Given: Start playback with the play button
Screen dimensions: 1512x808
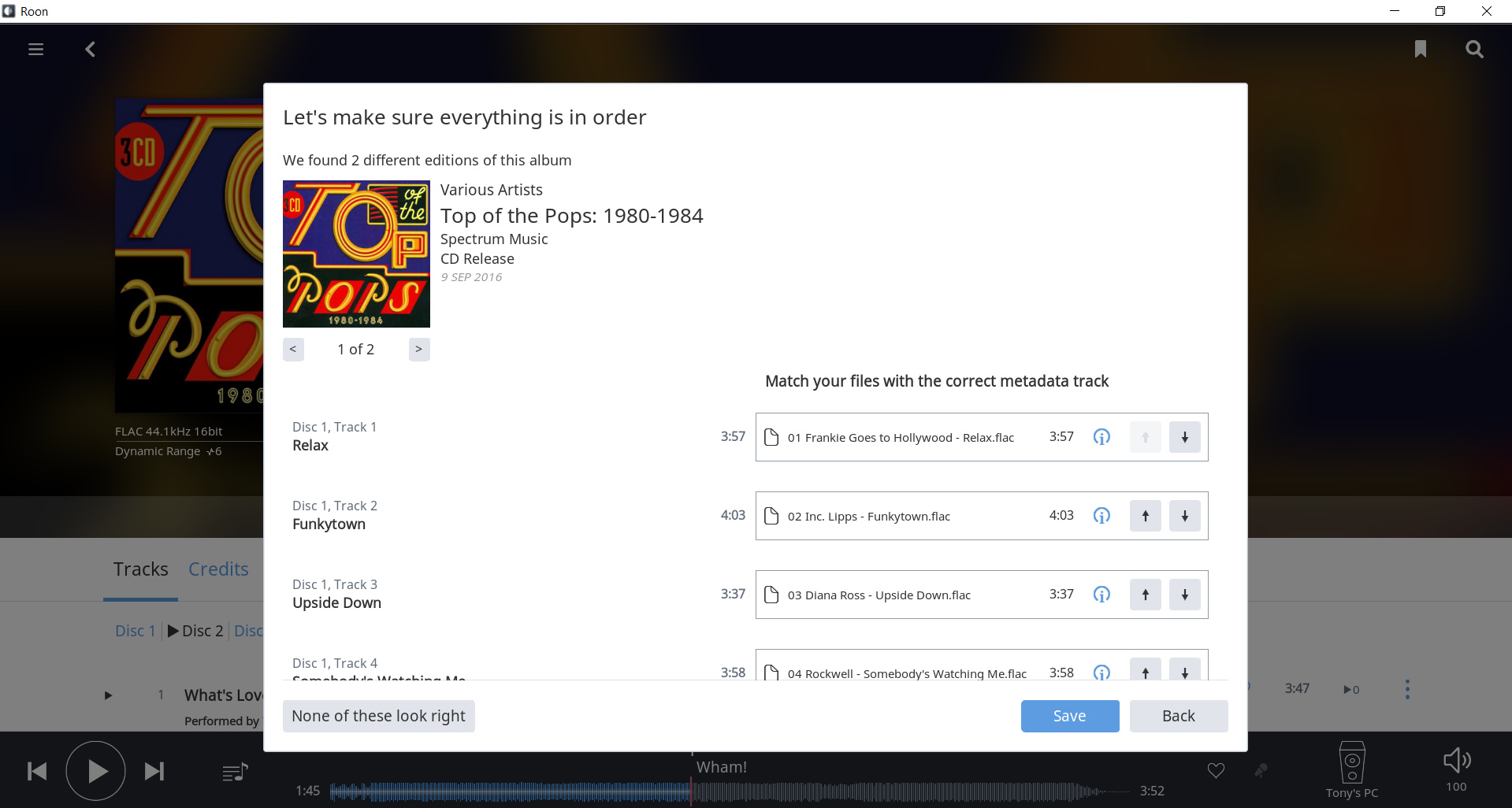Looking at the screenshot, I should point(96,771).
